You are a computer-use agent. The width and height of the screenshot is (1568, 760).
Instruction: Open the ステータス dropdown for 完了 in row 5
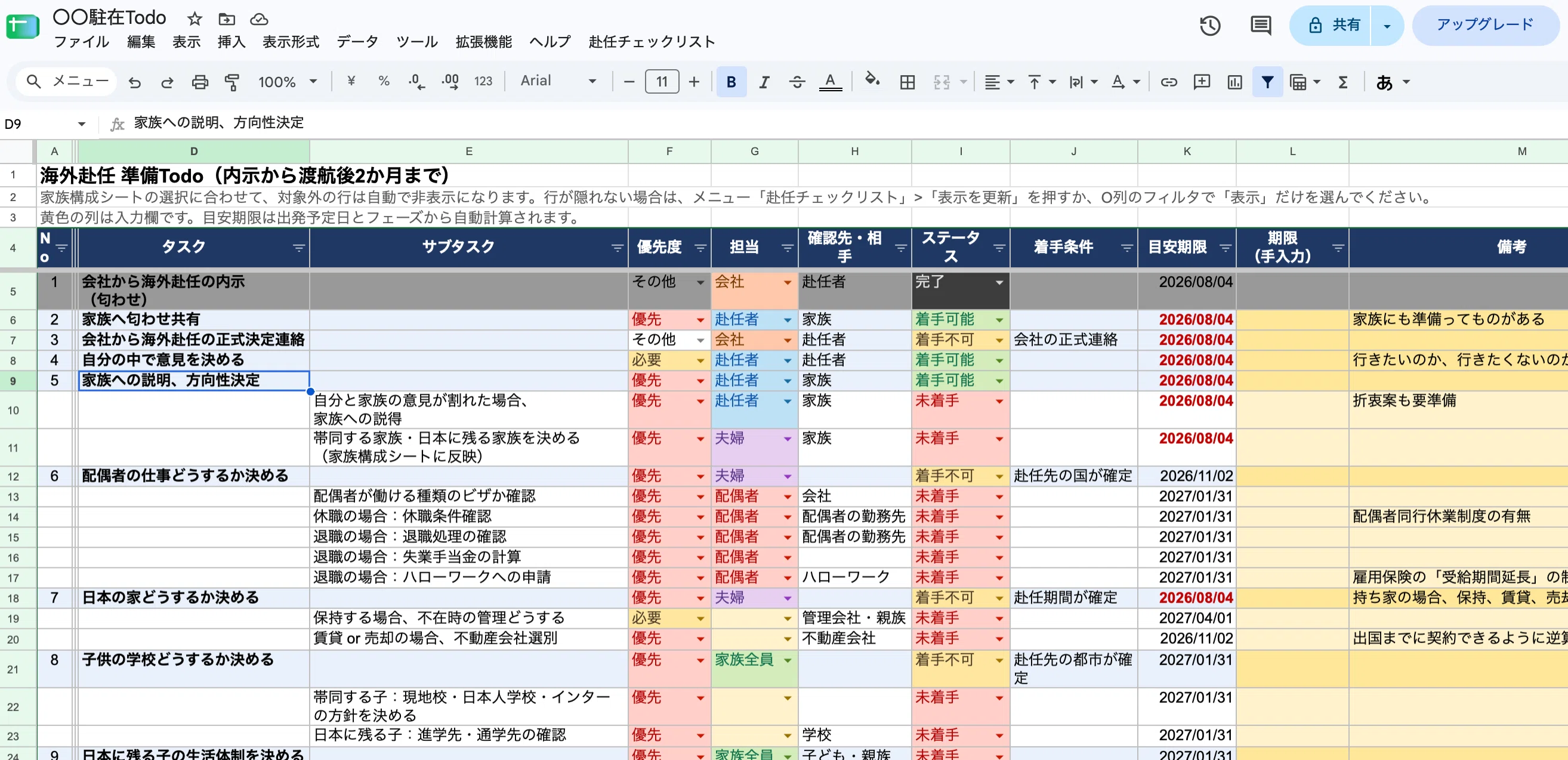(x=999, y=282)
